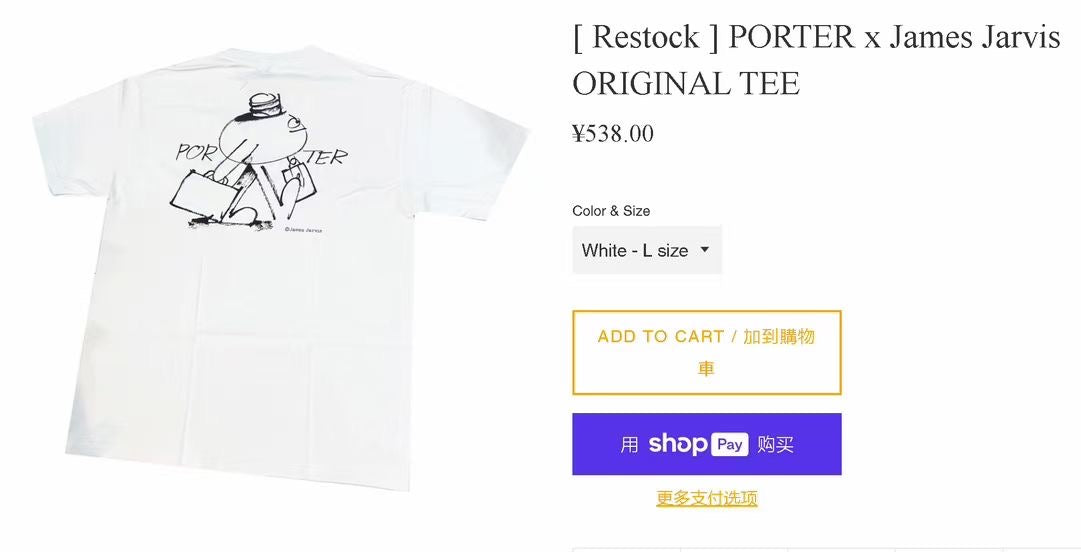Image resolution: width=1081 pixels, height=552 pixels.
Task: Click the 用 character on the Shop Pay button
Action: click(629, 444)
